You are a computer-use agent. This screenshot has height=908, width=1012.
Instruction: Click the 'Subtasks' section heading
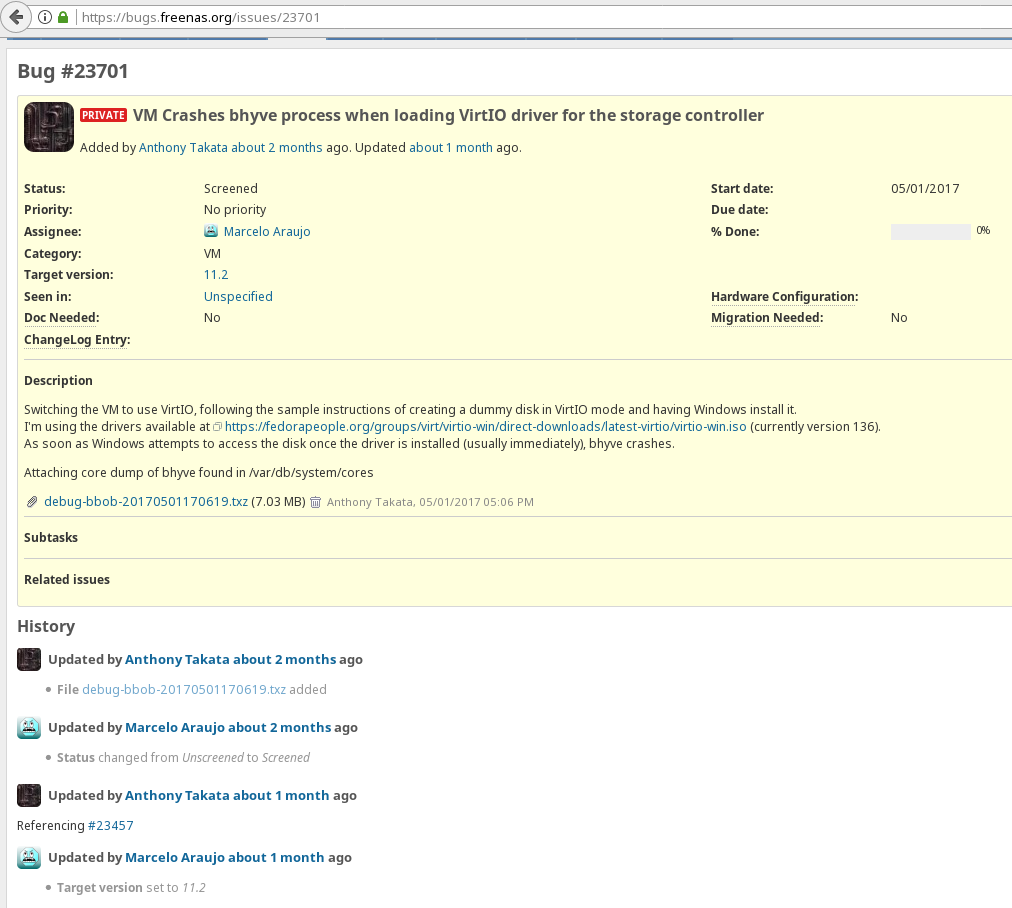pos(50,538)
